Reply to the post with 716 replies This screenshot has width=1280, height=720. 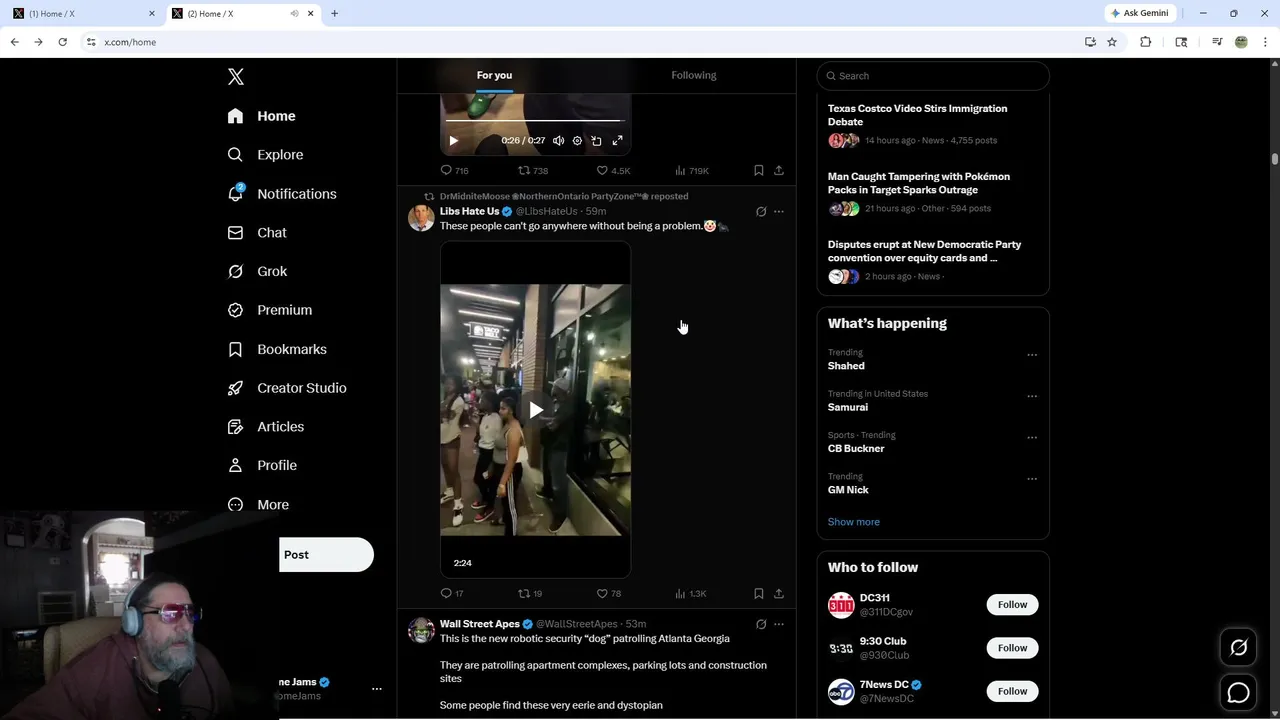point(455,171)
